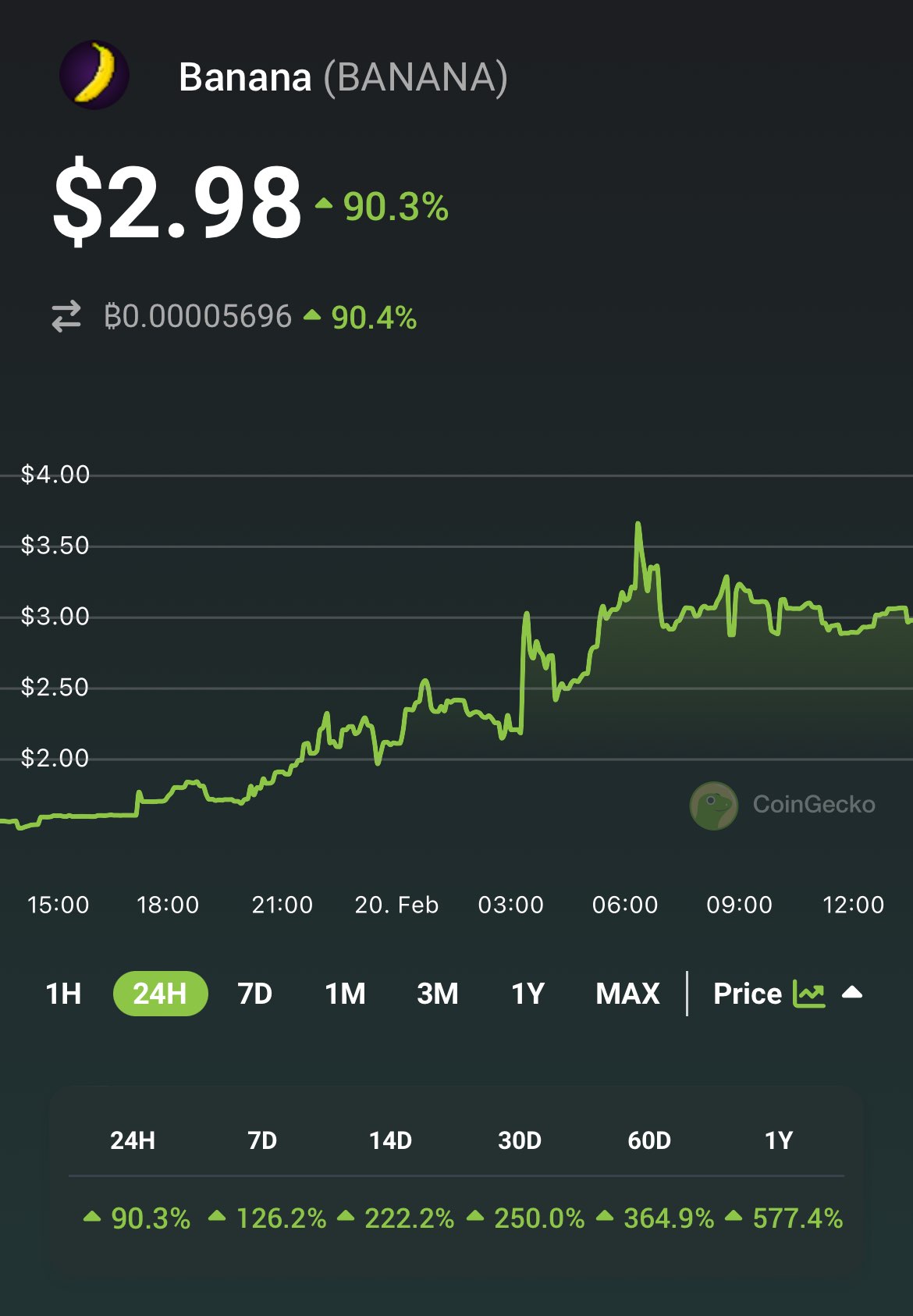
Task: Show the 3M chart range
Action: (437, 994)
